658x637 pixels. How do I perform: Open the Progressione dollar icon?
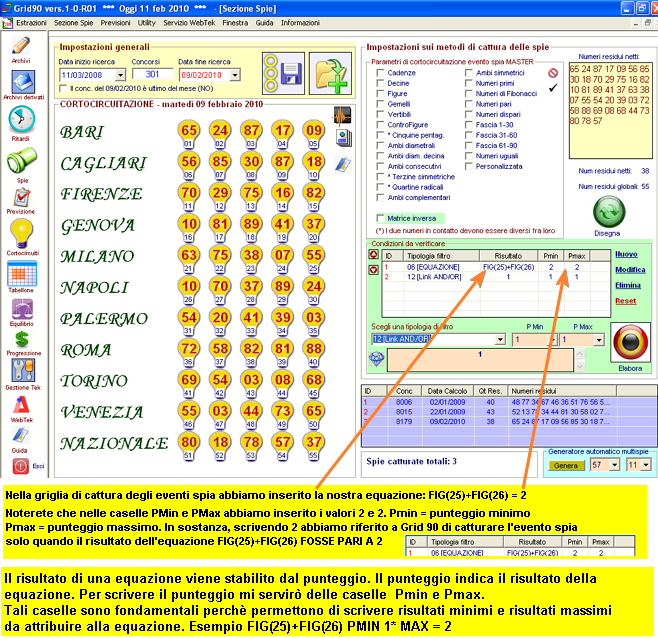coord(22,339)
